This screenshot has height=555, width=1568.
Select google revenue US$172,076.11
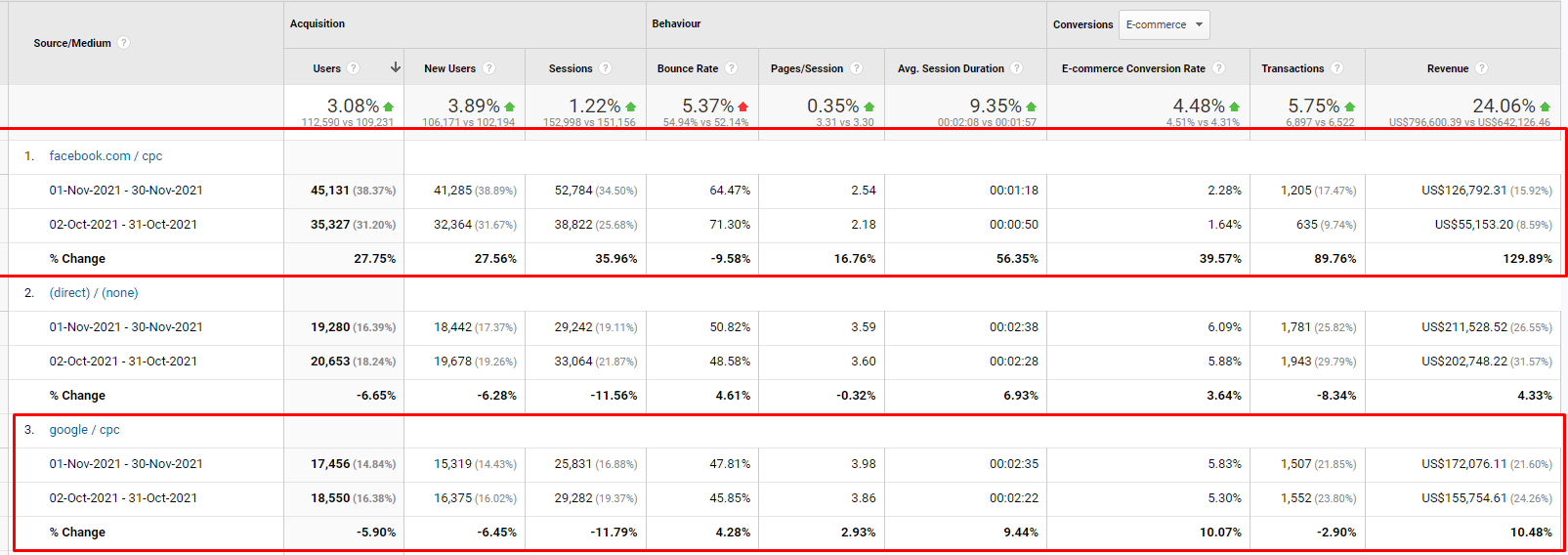(x=1464, y=464)
